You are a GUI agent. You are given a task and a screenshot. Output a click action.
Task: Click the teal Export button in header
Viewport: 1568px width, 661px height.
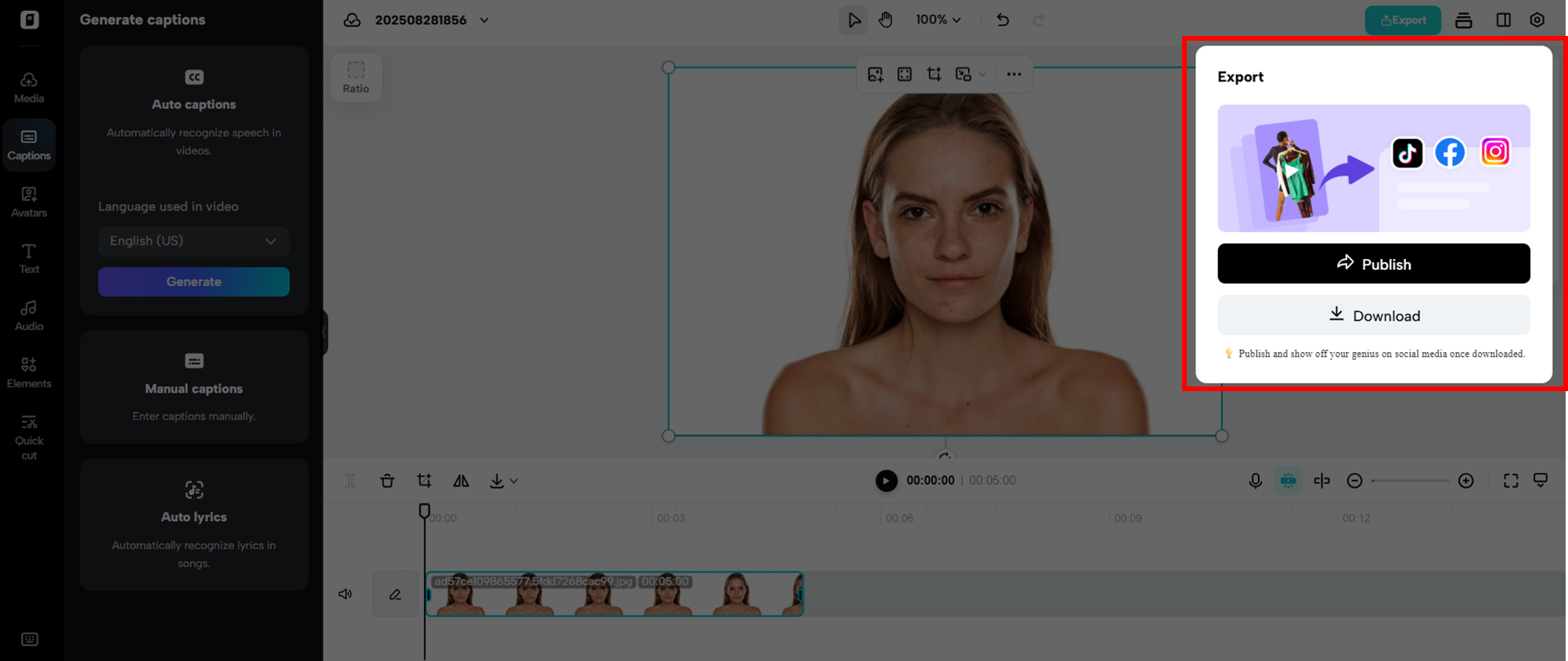tap(1403, 20)
